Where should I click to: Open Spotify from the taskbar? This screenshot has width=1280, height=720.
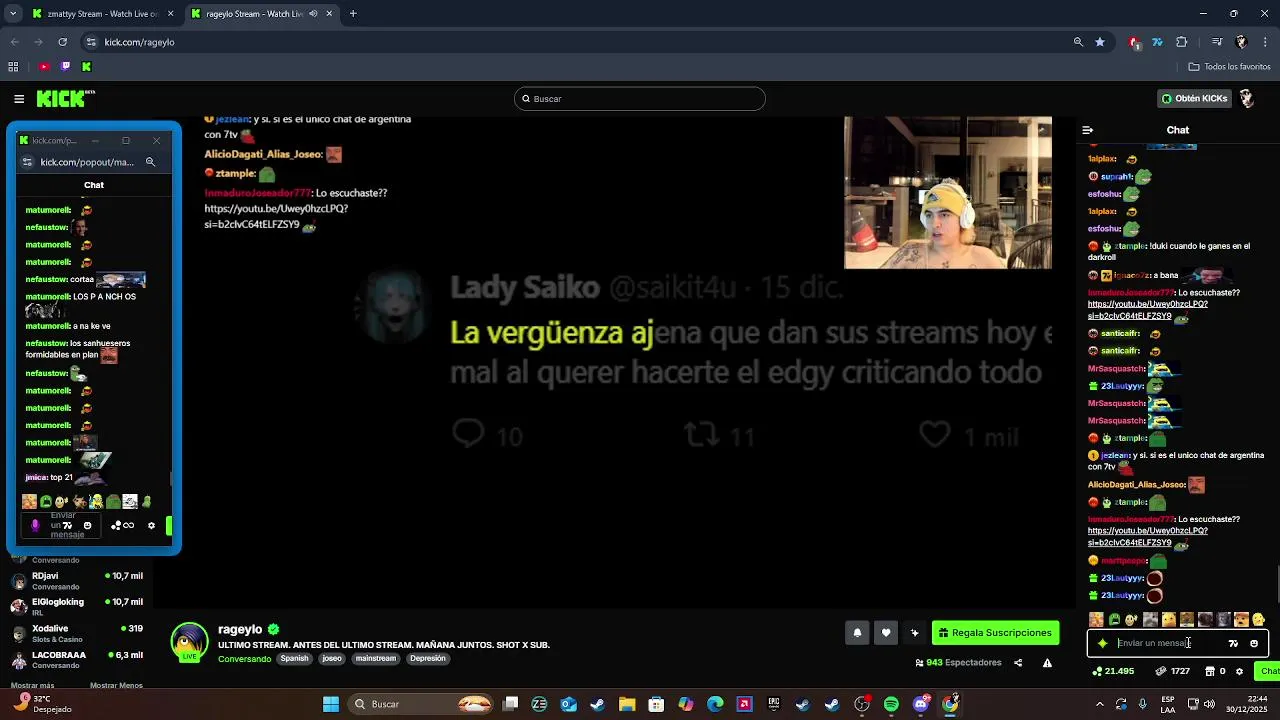pyautogui.click(x=891, y=704)
